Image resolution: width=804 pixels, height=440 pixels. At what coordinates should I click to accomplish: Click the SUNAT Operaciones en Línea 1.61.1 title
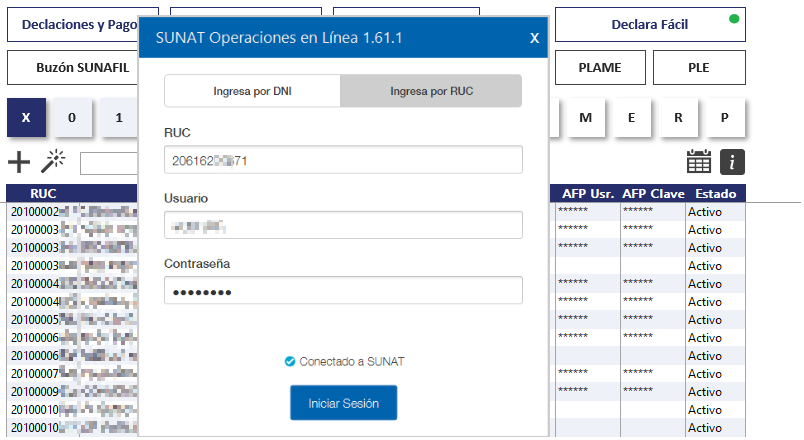[279, 38]
